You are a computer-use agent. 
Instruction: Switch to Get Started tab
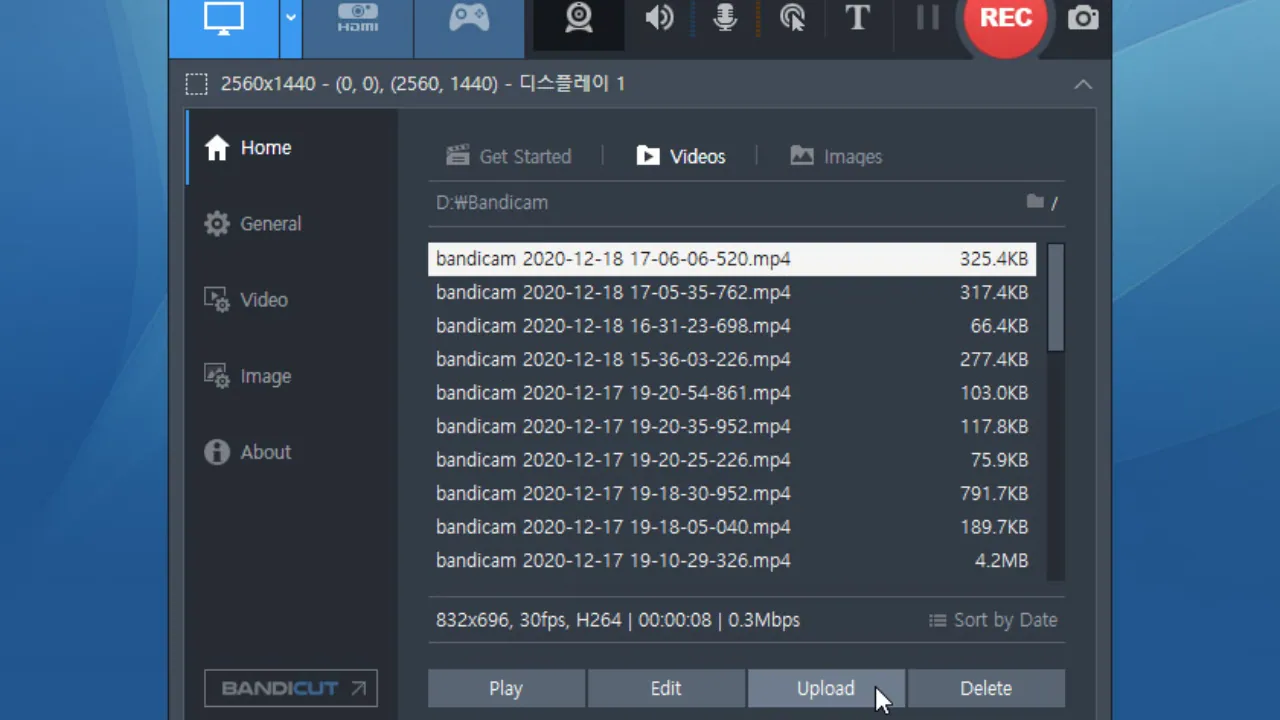pyautogui.click(x=509, y=156)
